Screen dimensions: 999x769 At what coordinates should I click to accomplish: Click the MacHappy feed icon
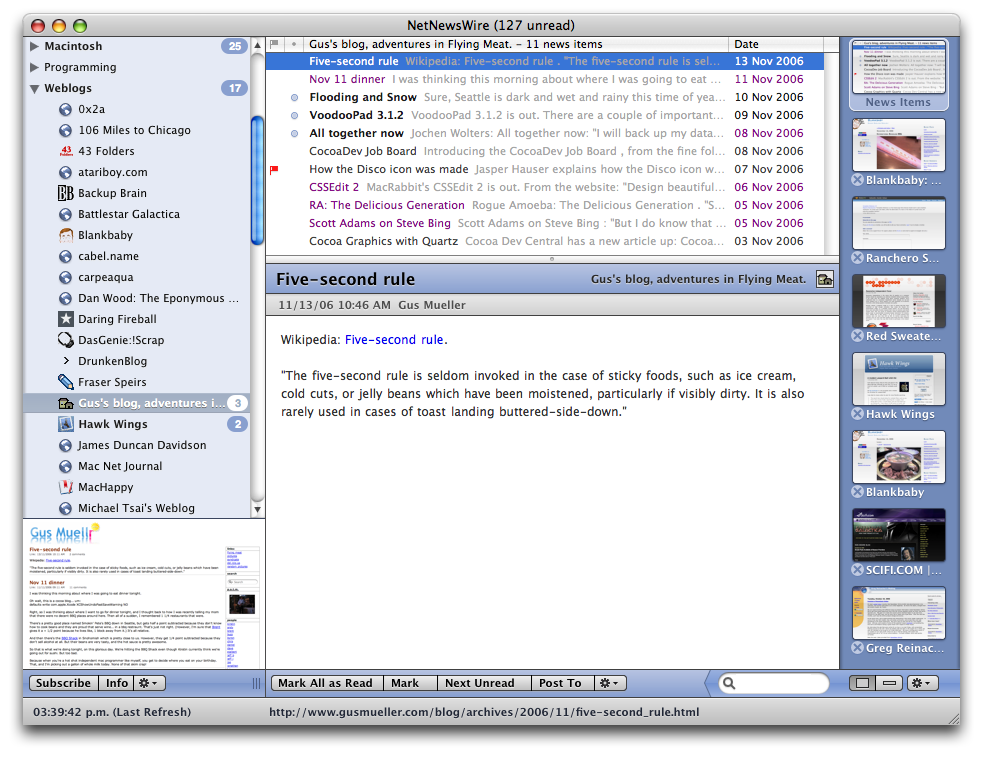[x=66, y=487]
